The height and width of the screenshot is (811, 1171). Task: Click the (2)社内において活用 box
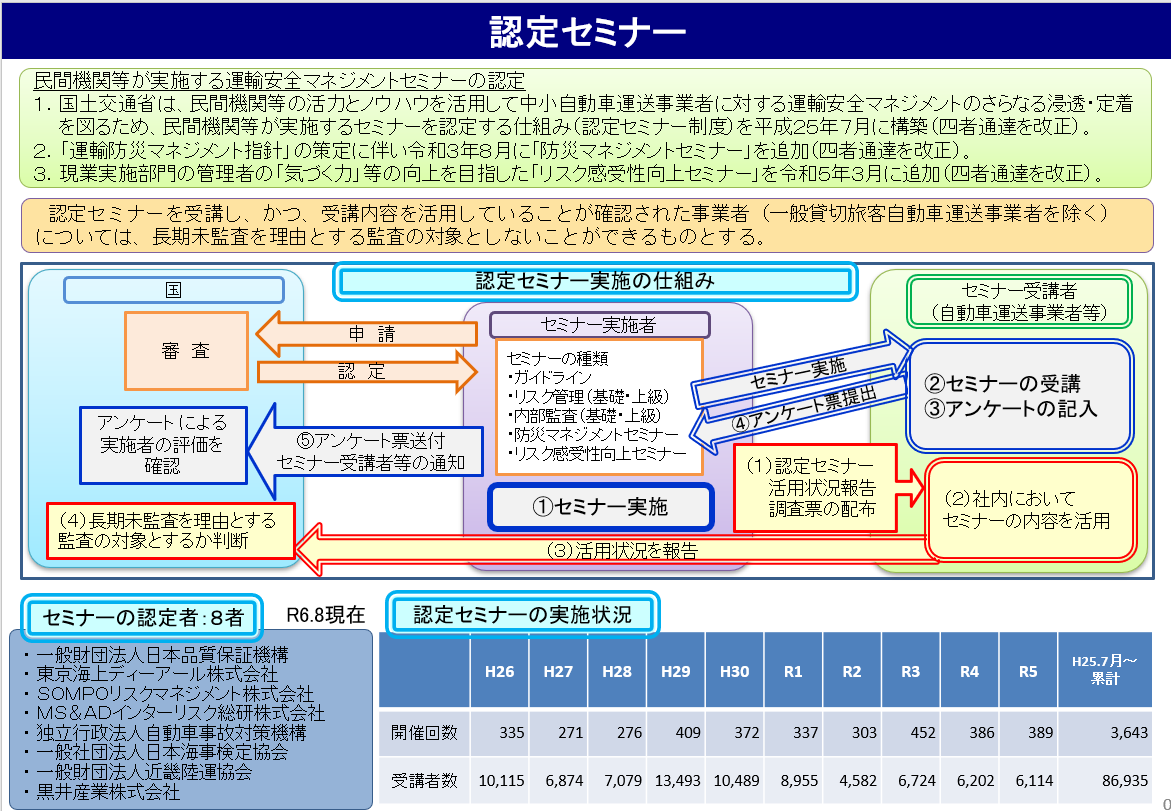(1029, 509)
